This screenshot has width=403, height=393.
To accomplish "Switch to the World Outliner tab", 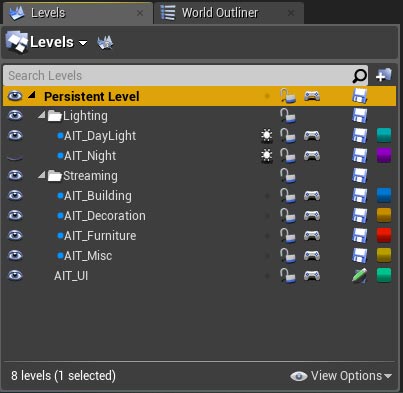I will click(220, 13).
